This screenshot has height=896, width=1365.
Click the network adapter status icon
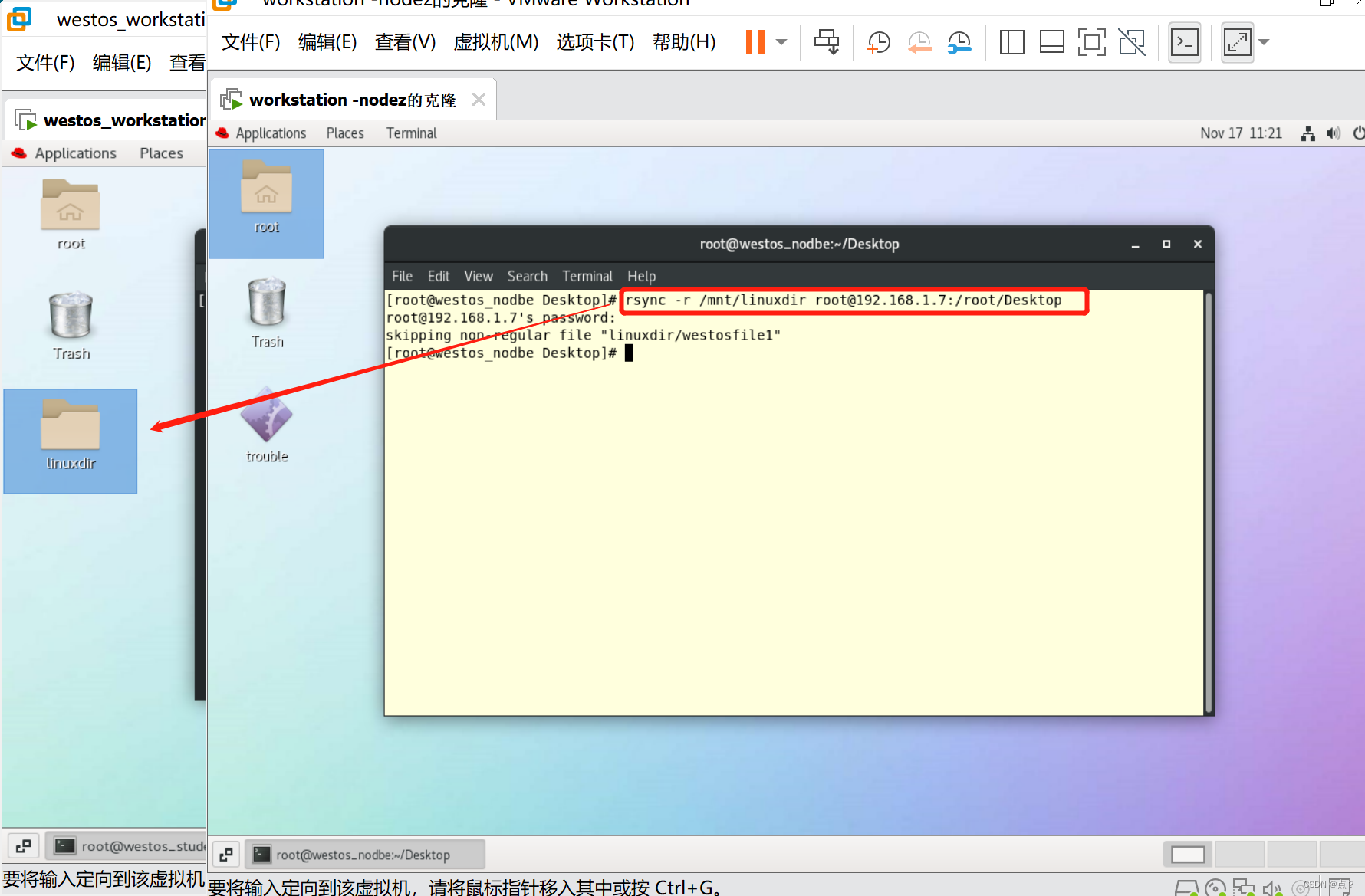pyautogui.click(x=1307, y=133)
